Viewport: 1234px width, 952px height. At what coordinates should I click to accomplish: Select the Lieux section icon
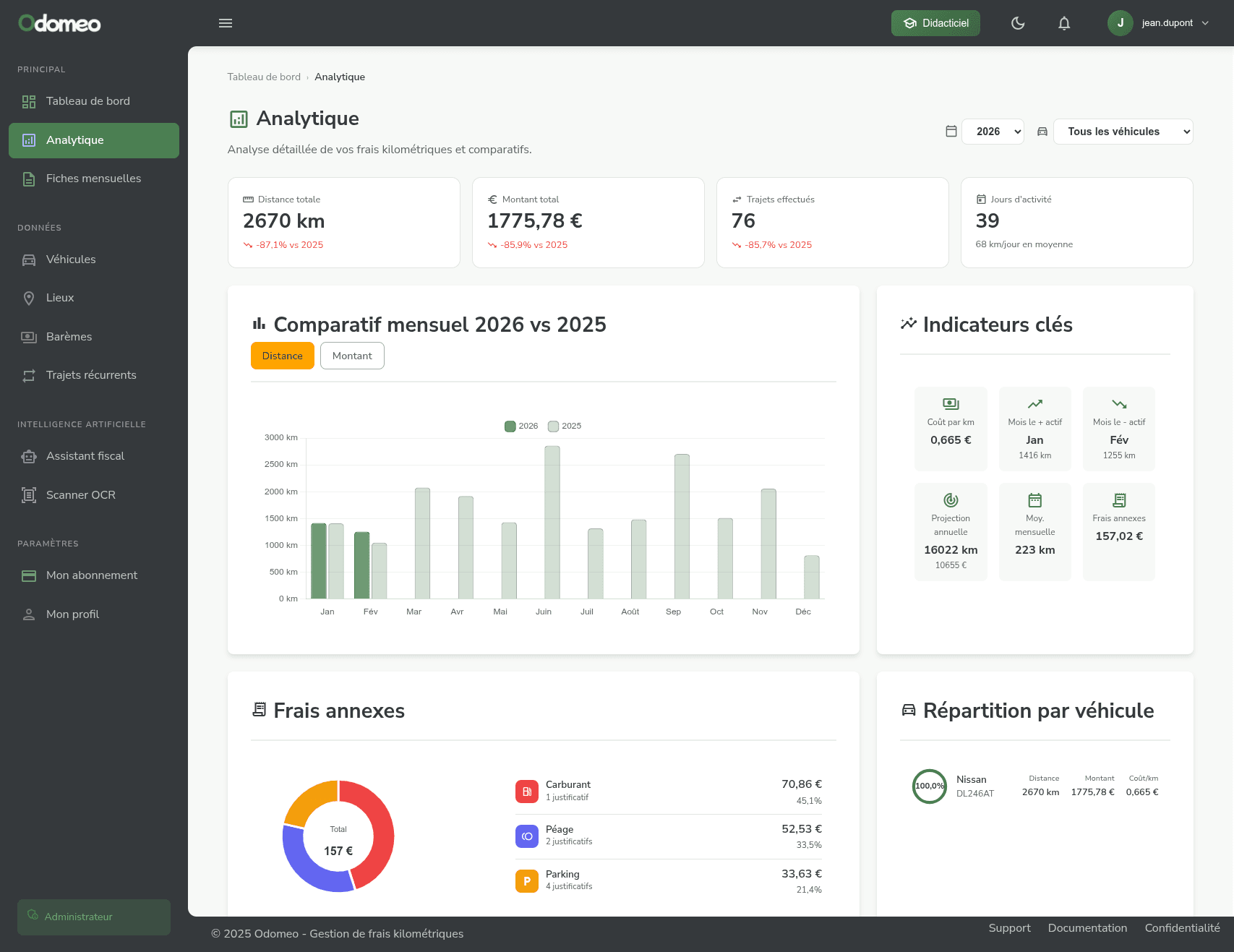coord(29,298)
